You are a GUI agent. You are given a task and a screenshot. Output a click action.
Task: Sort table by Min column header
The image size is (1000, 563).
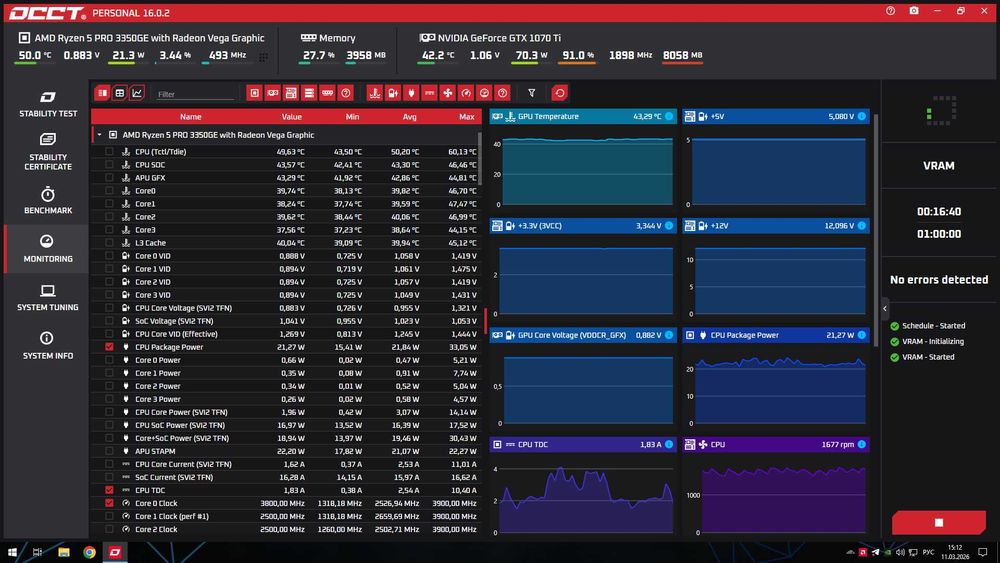pyautogui.click(x=352, y=117)
